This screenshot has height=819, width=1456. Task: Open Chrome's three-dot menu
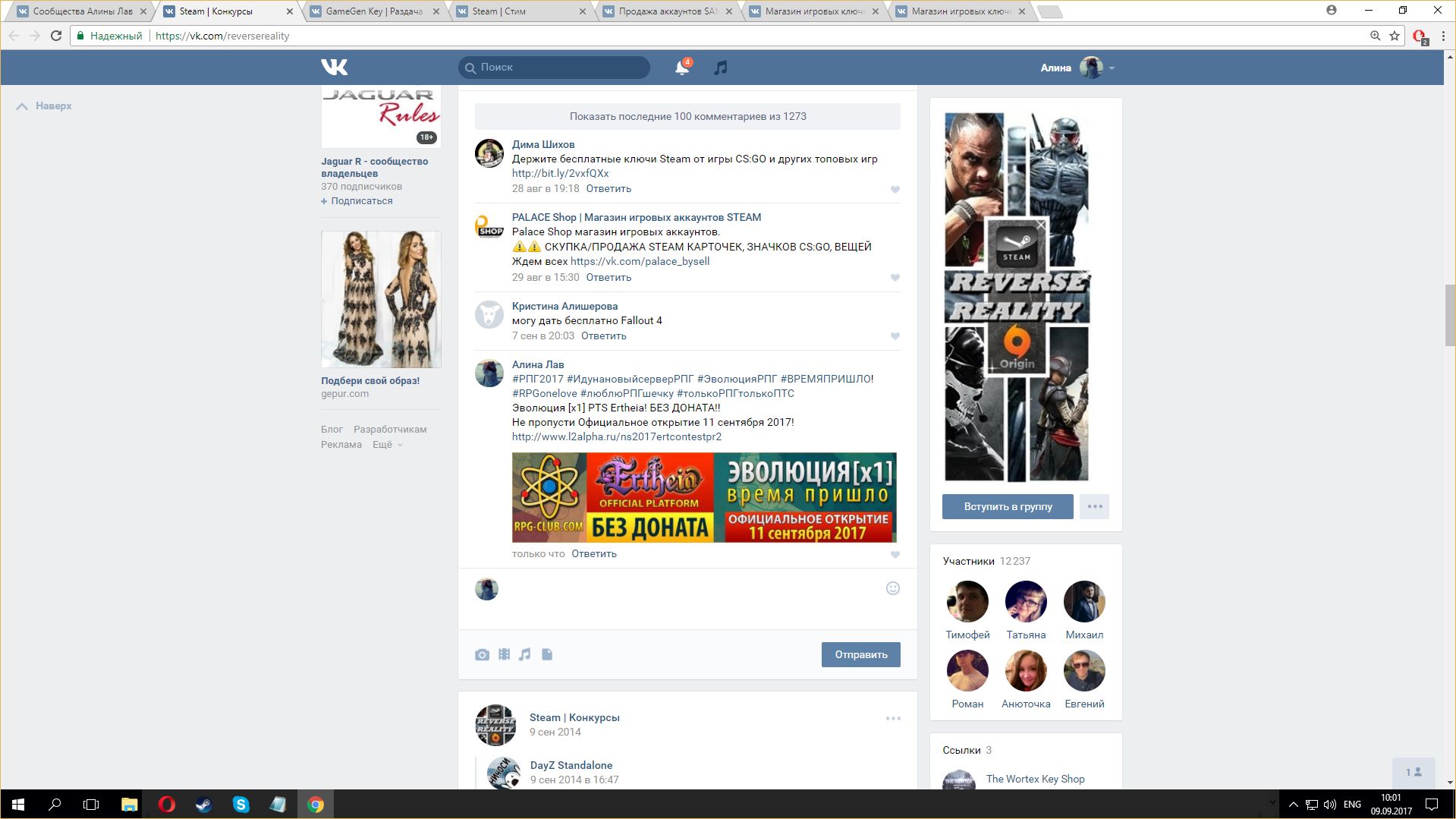1442,36
